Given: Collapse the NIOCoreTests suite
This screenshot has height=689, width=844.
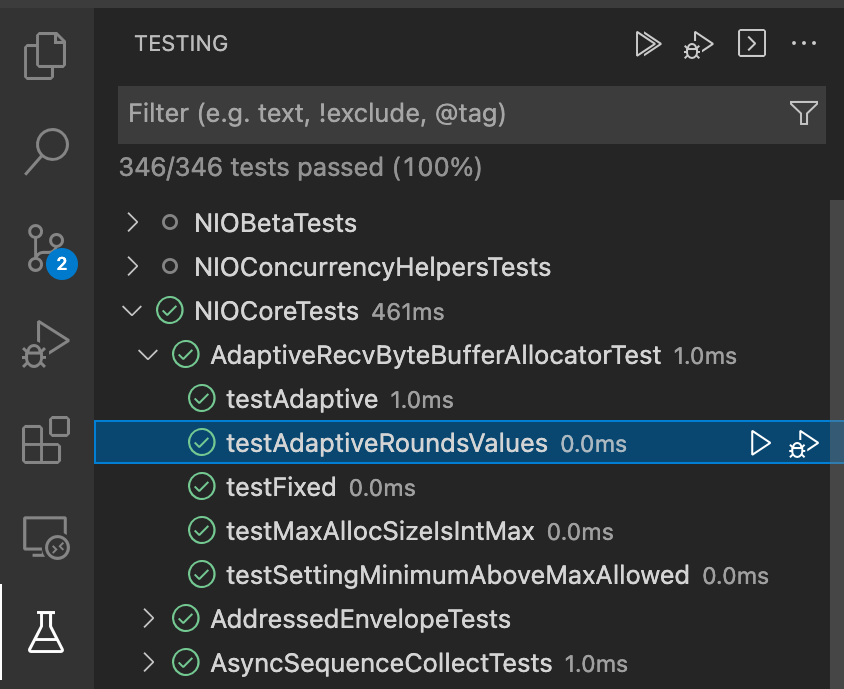Looking at the screenshot, I should (131, 310).
